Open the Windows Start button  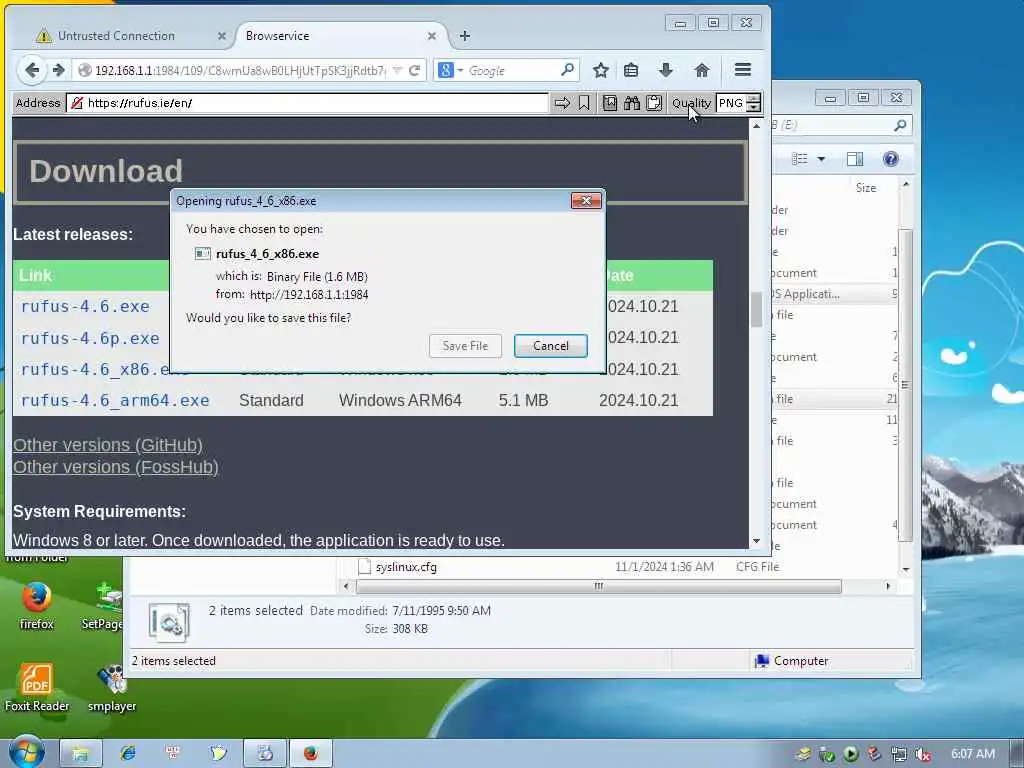(x=26, y=753)
